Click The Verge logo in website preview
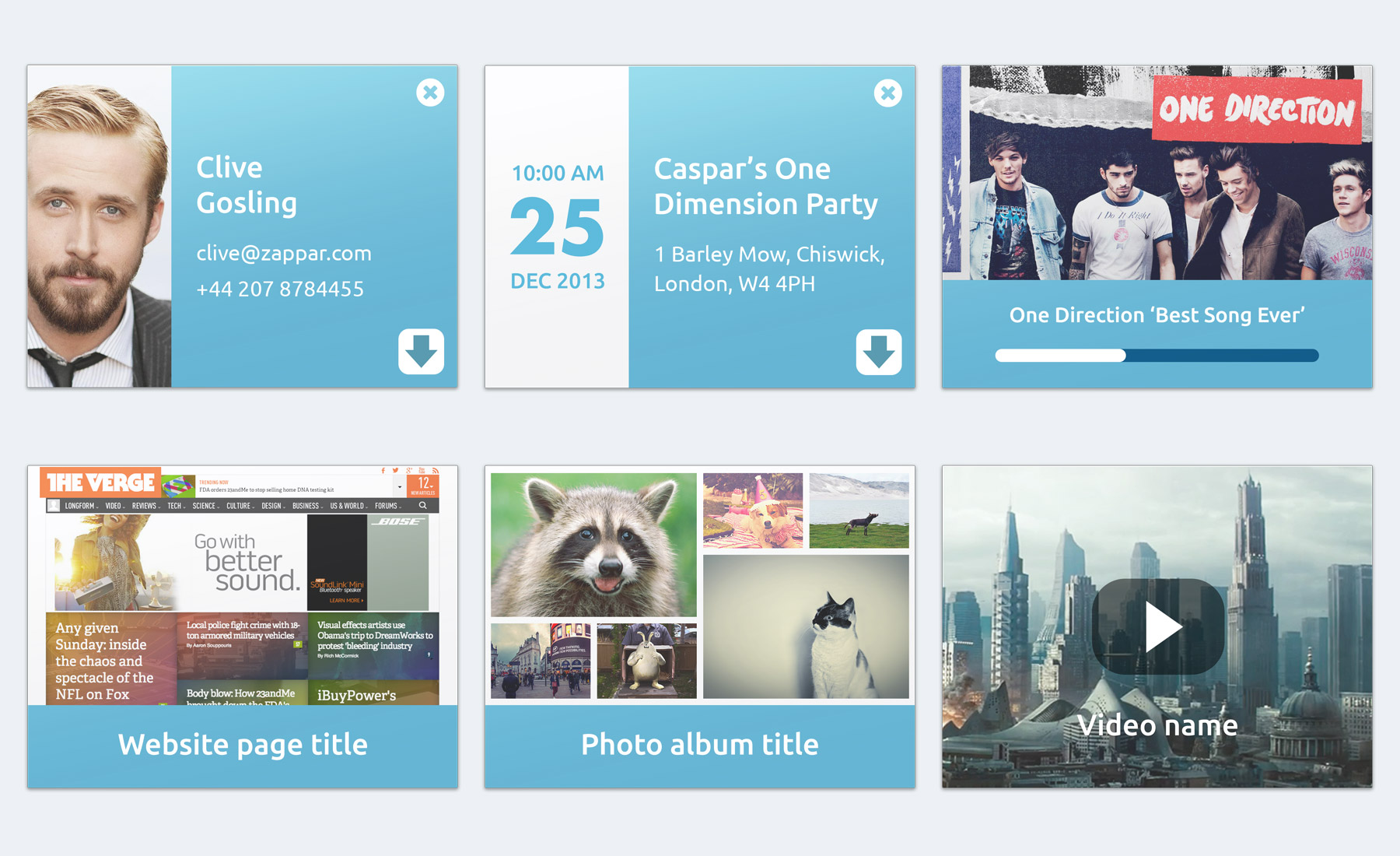The height and width of the screenshot is (856, 1400). (100, 482)
